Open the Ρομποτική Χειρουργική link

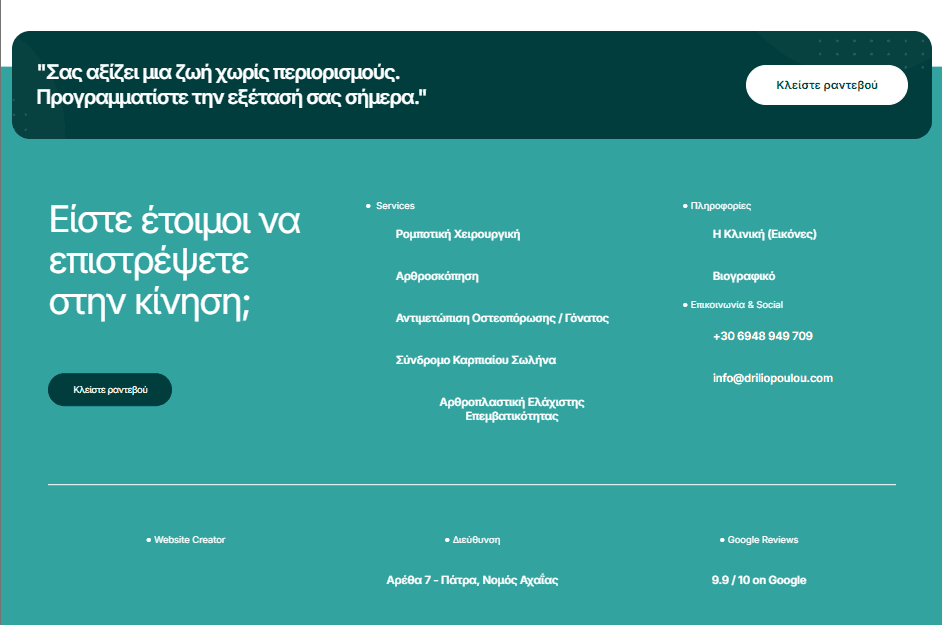tap(458, 234)
